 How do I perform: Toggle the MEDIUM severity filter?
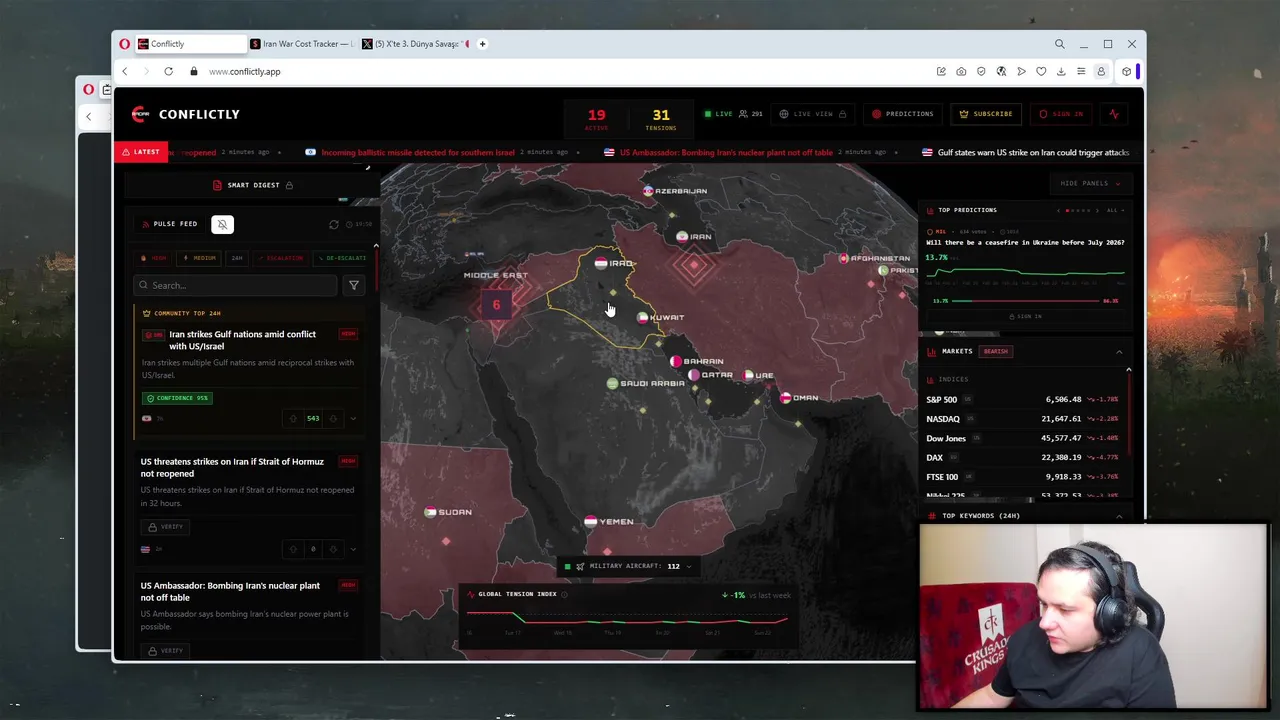200,258
